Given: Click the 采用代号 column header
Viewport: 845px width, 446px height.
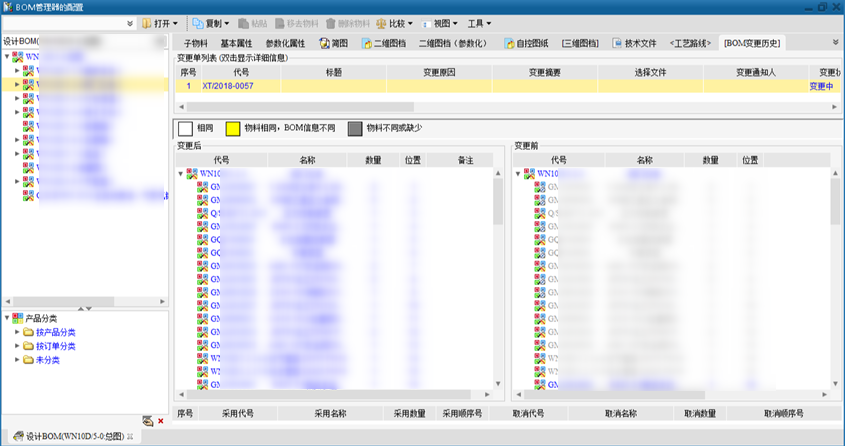Looking at the screenshot, I should (x=238, y=414).
